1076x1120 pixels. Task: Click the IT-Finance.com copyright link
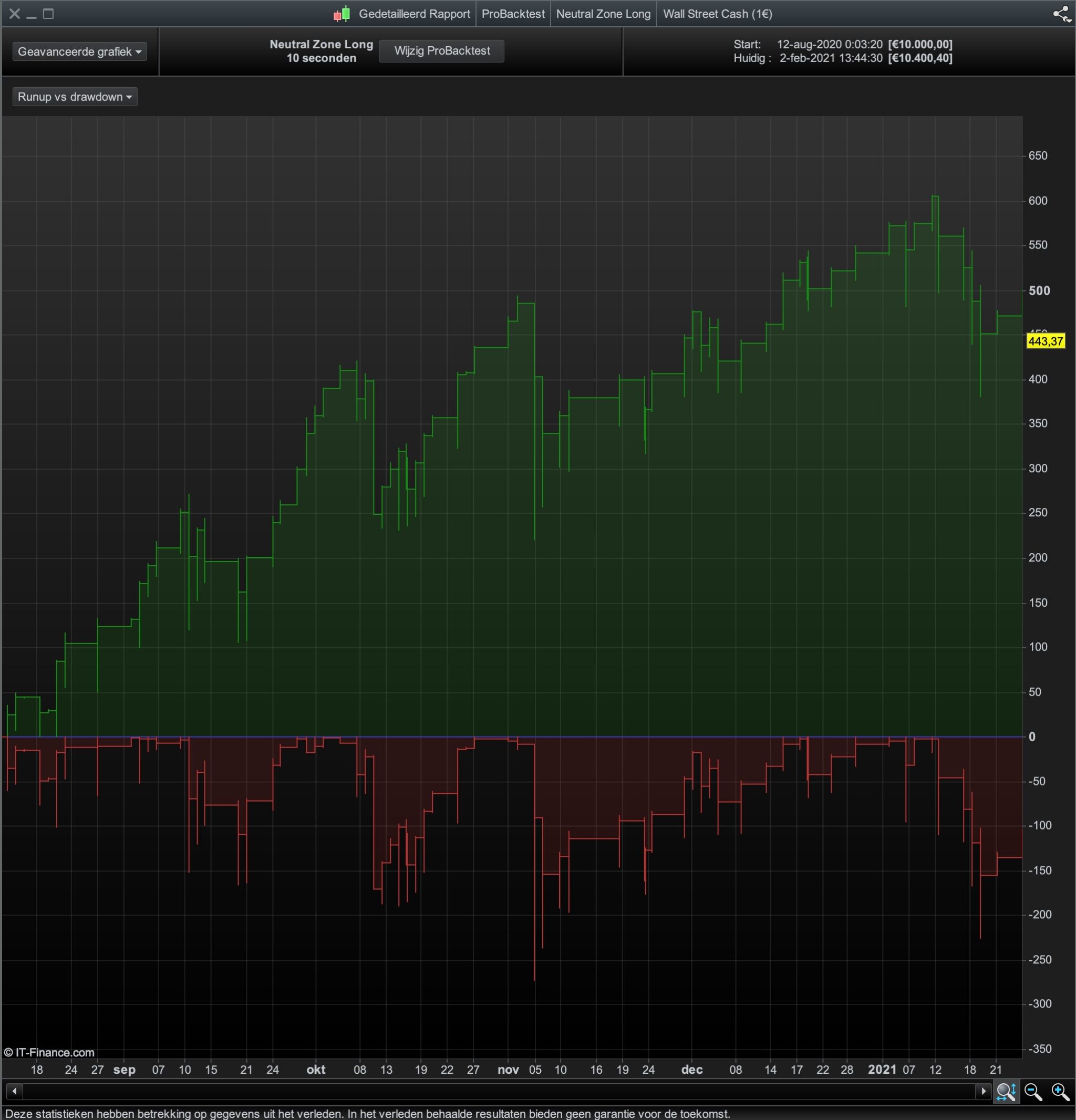coord(49,1052)
